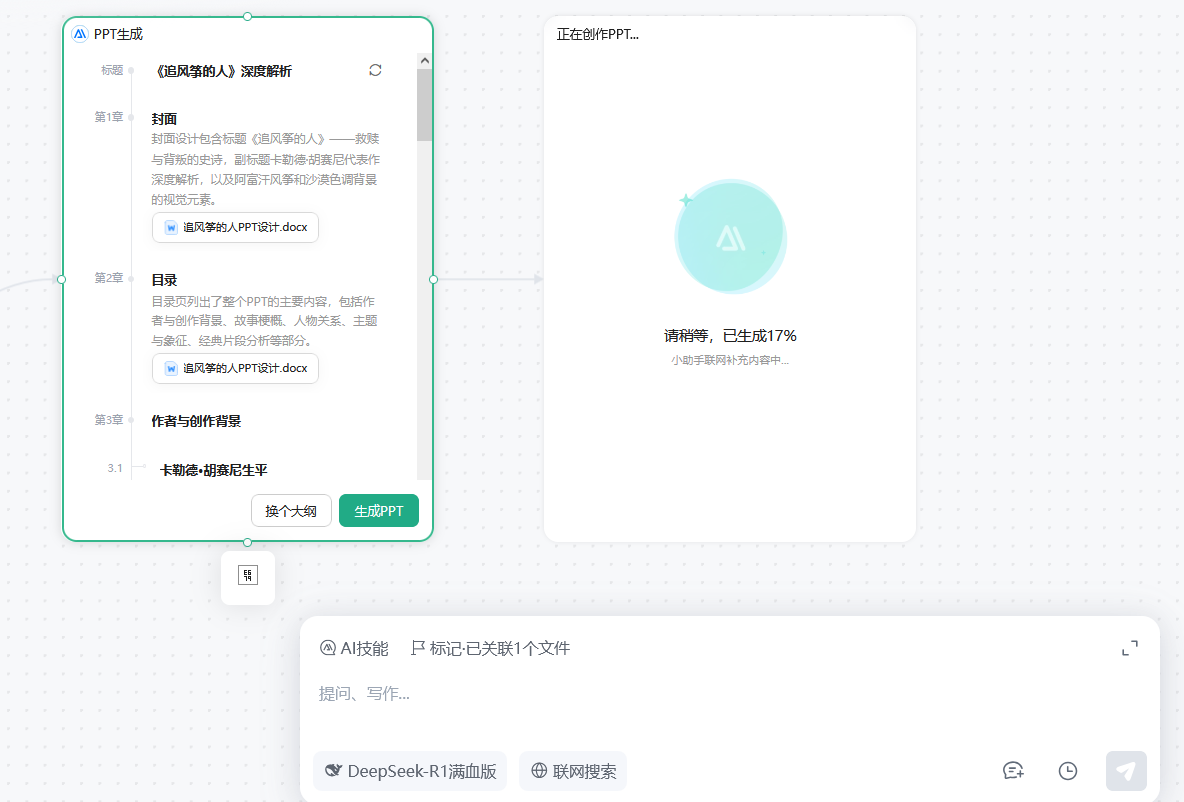Click the PPT生成 logo icon in card header
The image size is (1184, 802).
[x=80, y=34]
